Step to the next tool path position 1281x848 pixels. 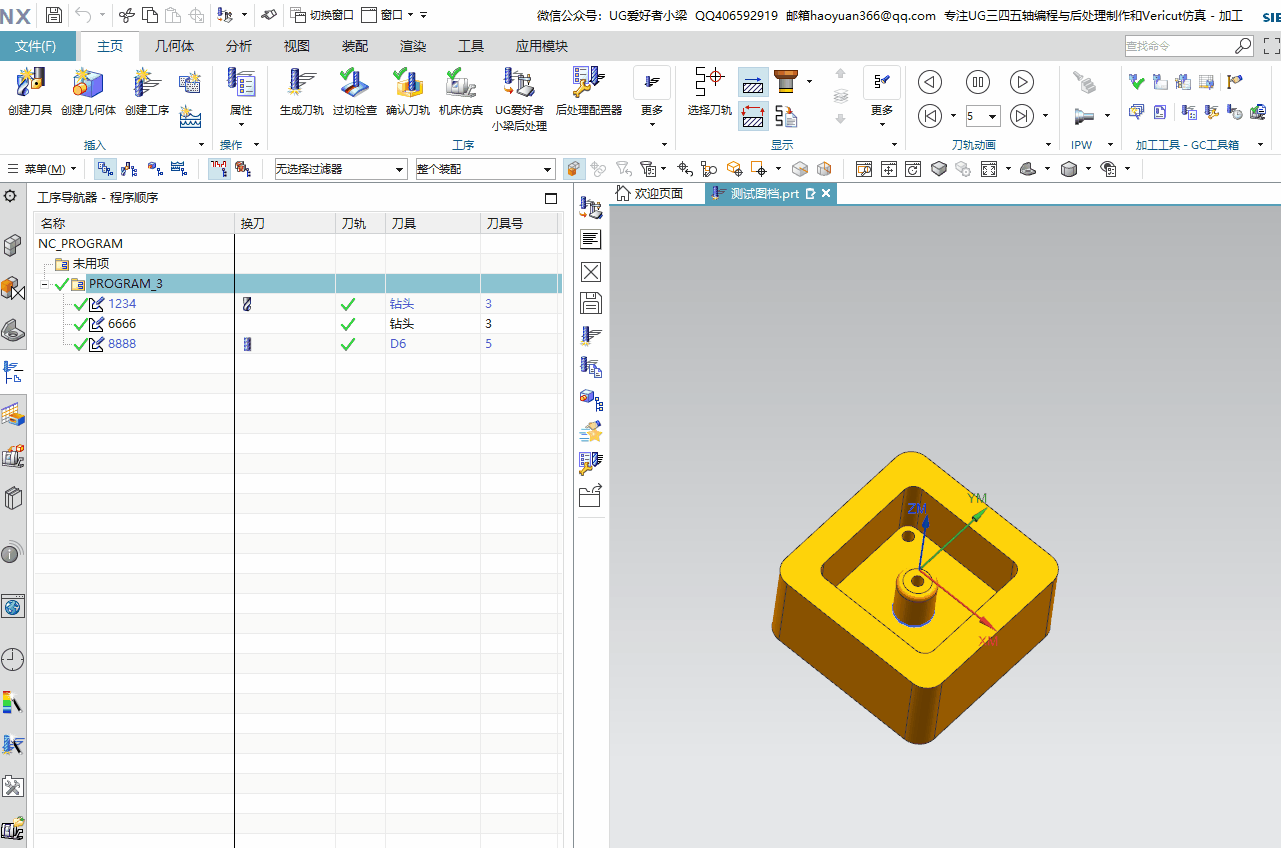[1022, 116]
